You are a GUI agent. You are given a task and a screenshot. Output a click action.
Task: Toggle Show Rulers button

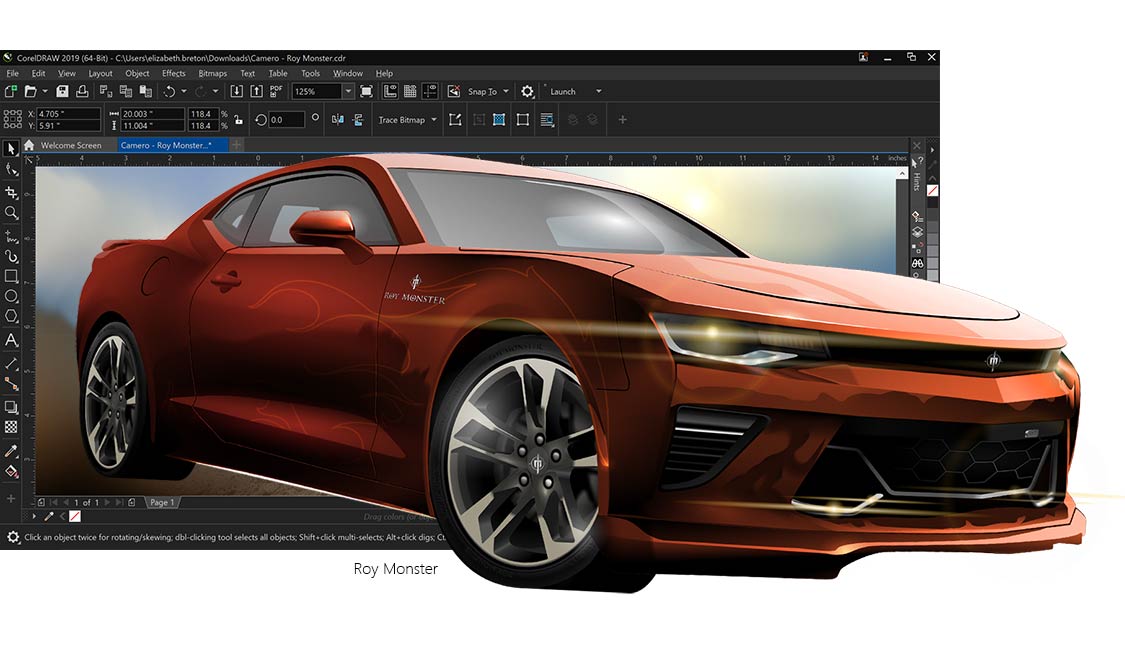(390, 92)
